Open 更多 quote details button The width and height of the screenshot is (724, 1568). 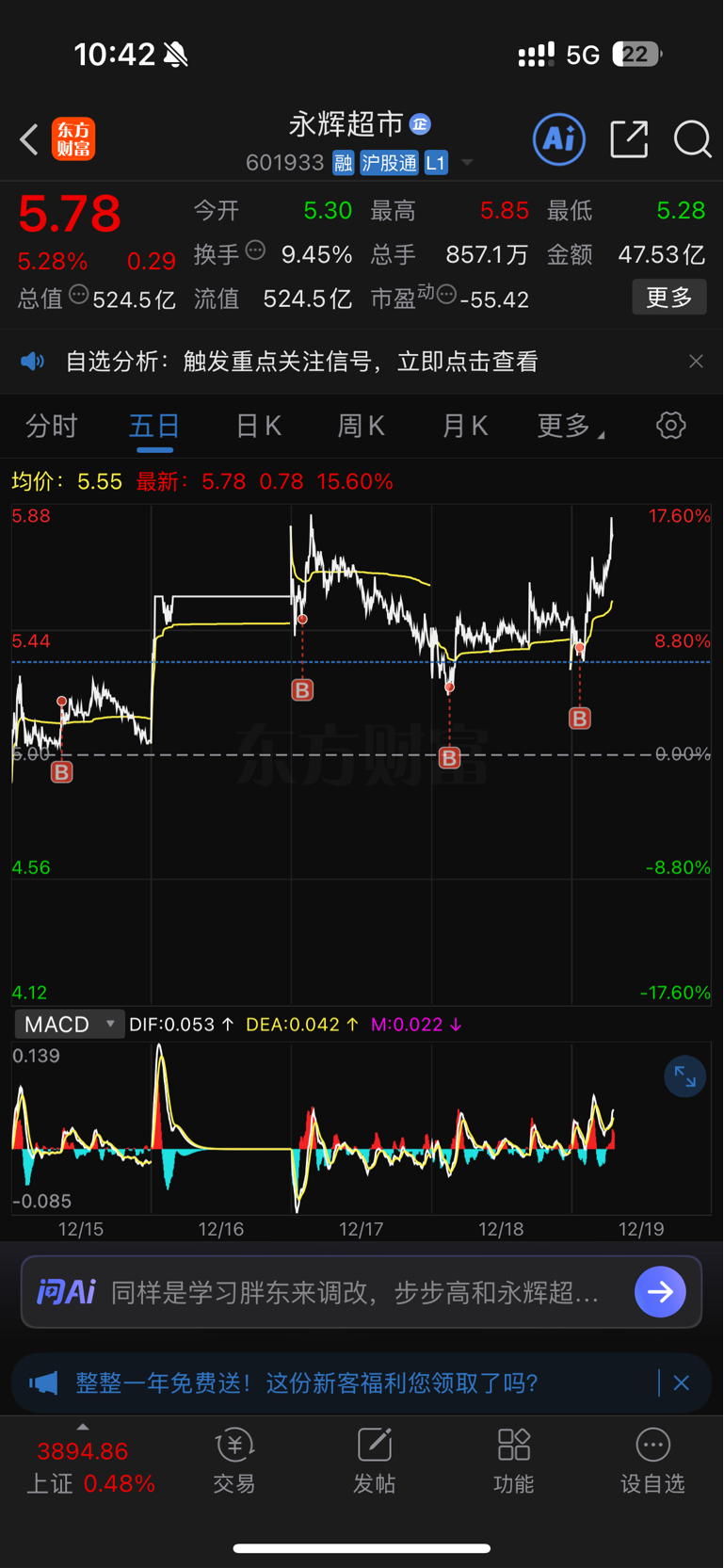click(x=669, y=298)
